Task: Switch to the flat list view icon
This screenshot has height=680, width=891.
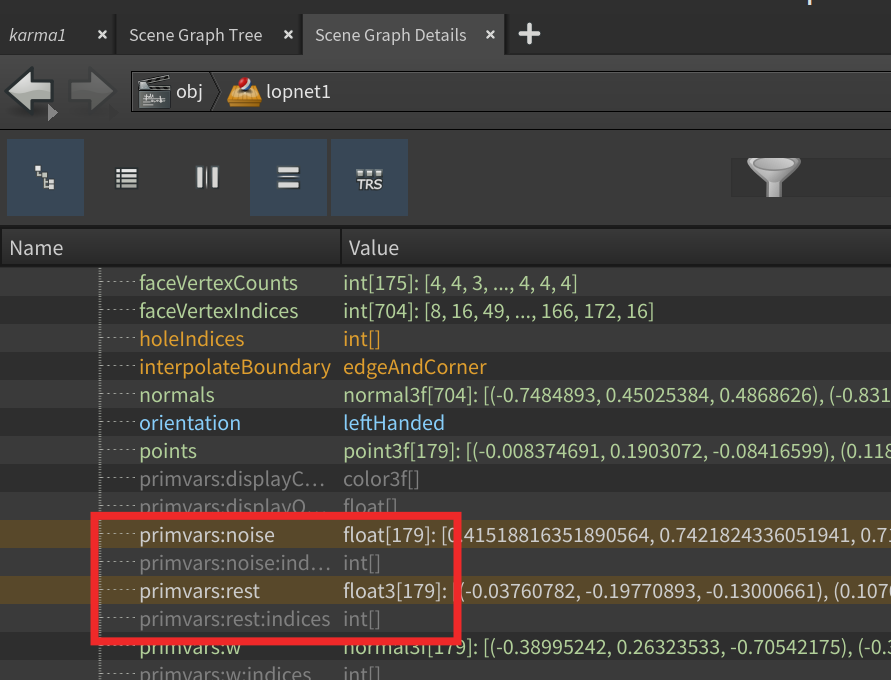Action: pyautogui.click(x=126, y=178)
